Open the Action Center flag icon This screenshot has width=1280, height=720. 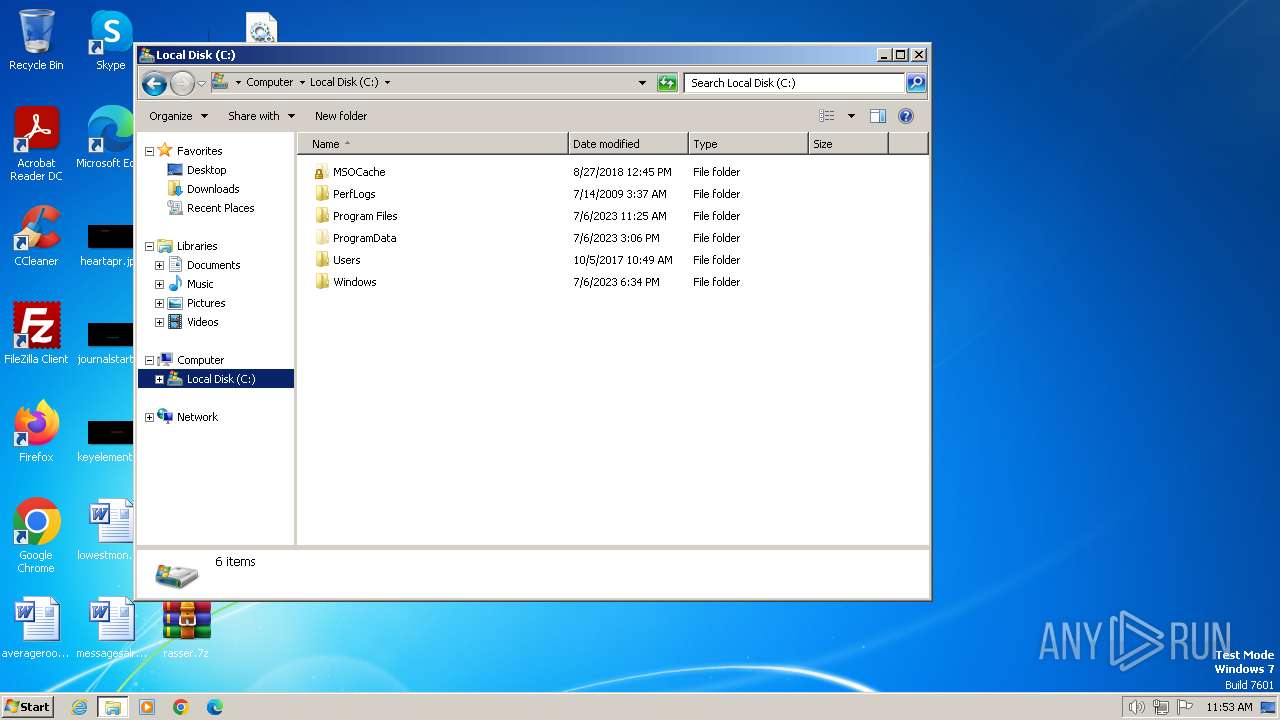pos(1185,707)
